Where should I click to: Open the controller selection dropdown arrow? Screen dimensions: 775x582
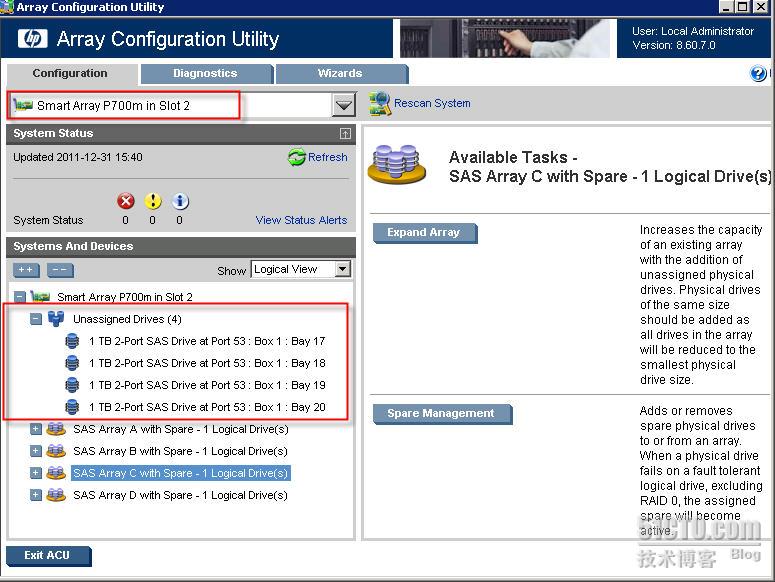(x=344, y=105)
